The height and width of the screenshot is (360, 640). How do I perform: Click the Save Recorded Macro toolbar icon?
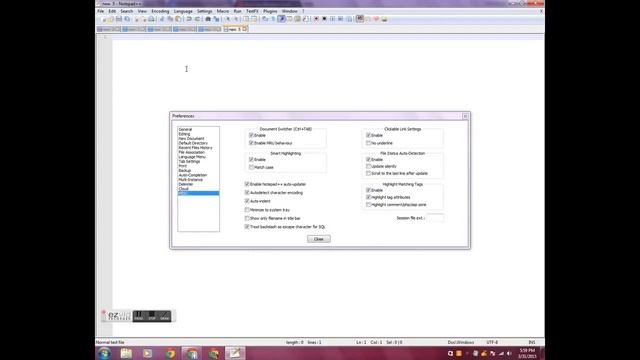click(349, 19)
